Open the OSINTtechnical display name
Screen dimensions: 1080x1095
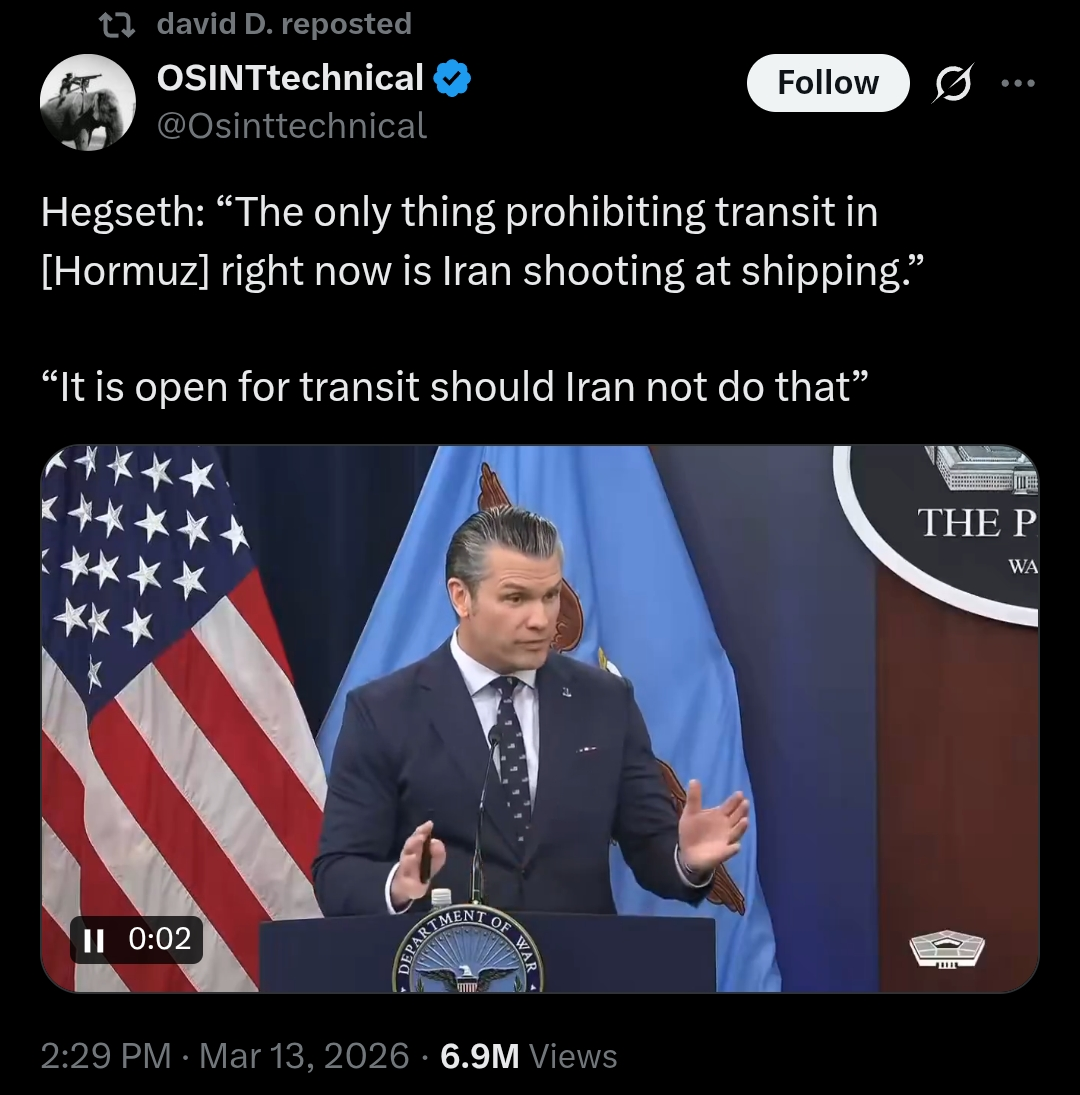(290, 78)
